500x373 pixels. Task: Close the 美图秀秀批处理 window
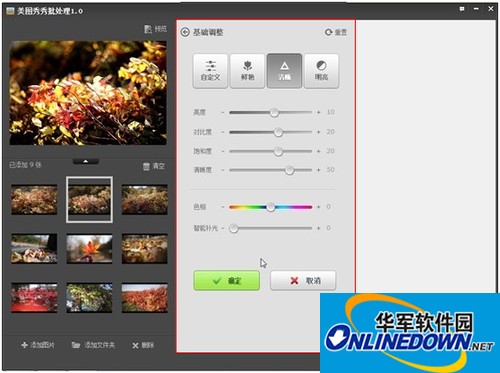point(491,9)
